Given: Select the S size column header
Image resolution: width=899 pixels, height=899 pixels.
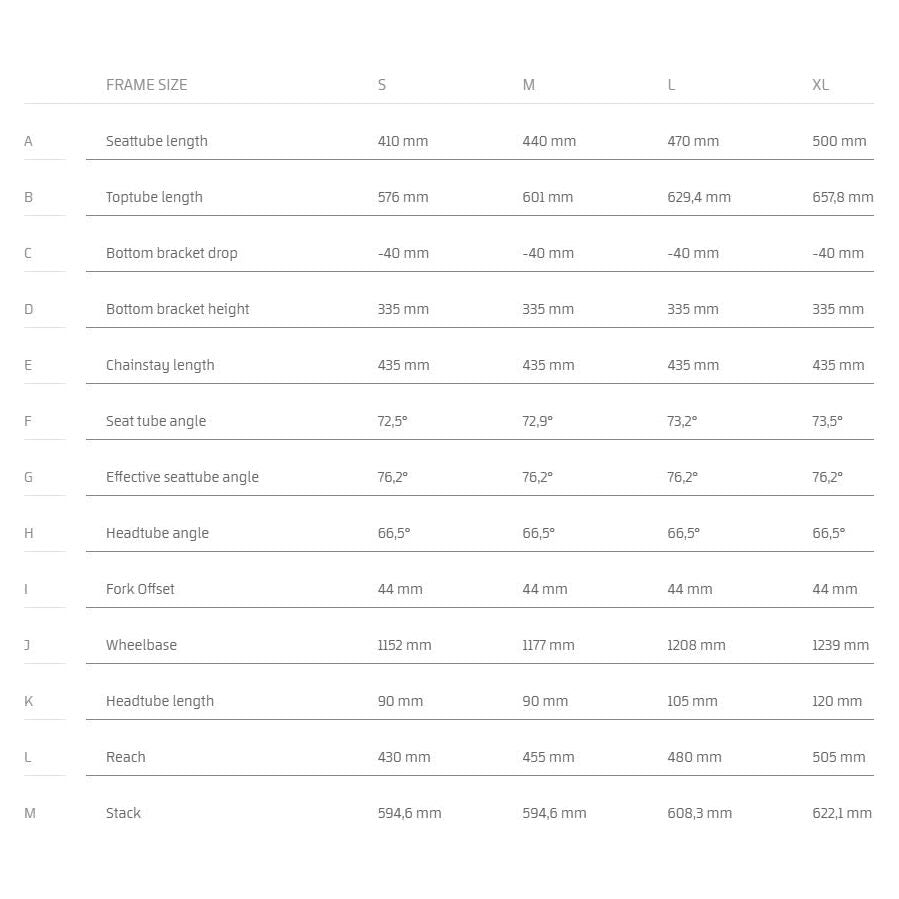Looking at the screenshot, I should pyautogui.click(x=382, y=85).
